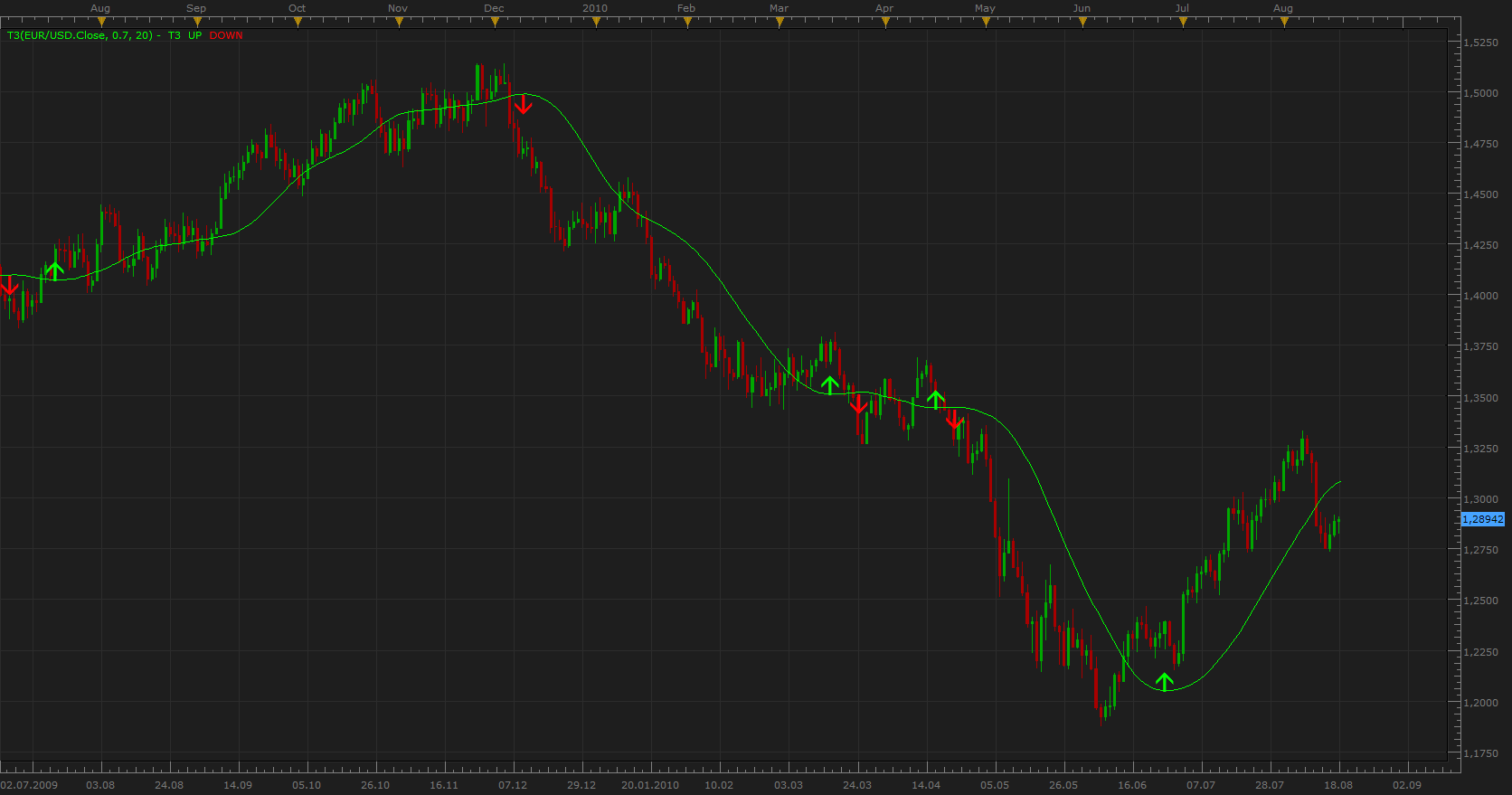This screenshot has height=795, width=1512.
Task: Click the T3(EUR/USD.Close, 0.7, 20) indicator label
Action: point(80,35)
